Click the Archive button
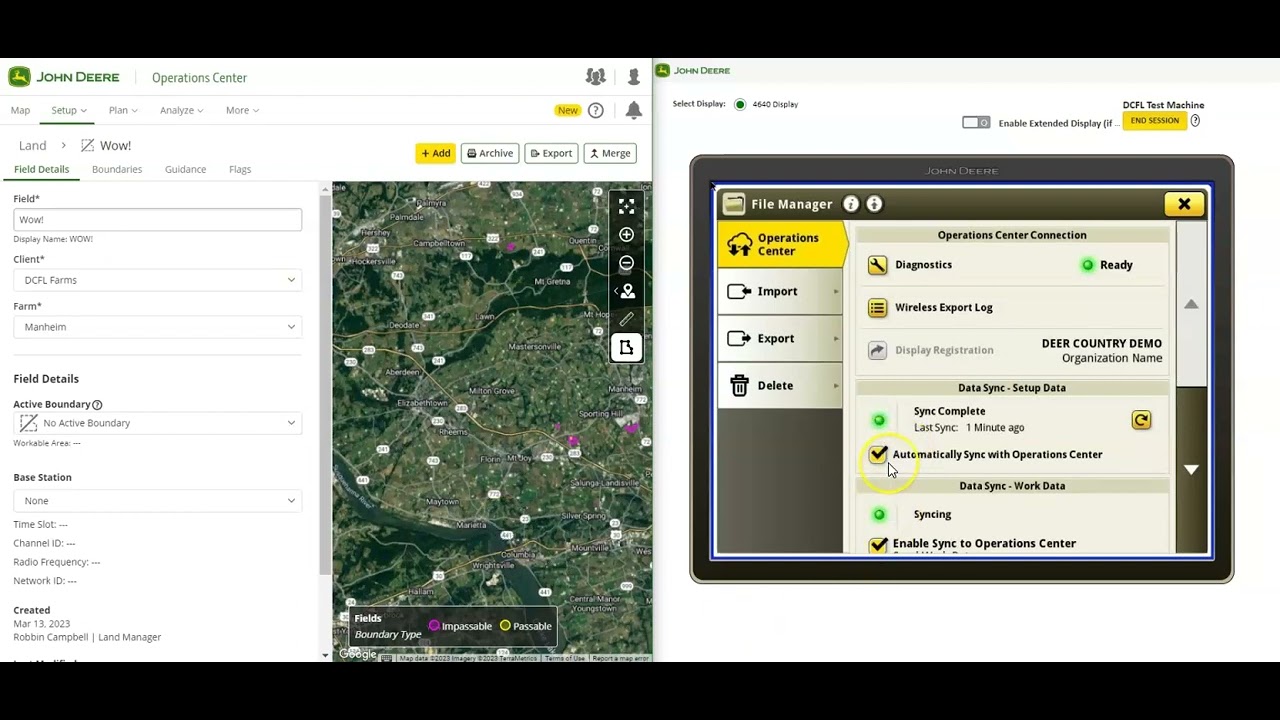Viewport: 1280px width, 720px height. coord(490,153)
